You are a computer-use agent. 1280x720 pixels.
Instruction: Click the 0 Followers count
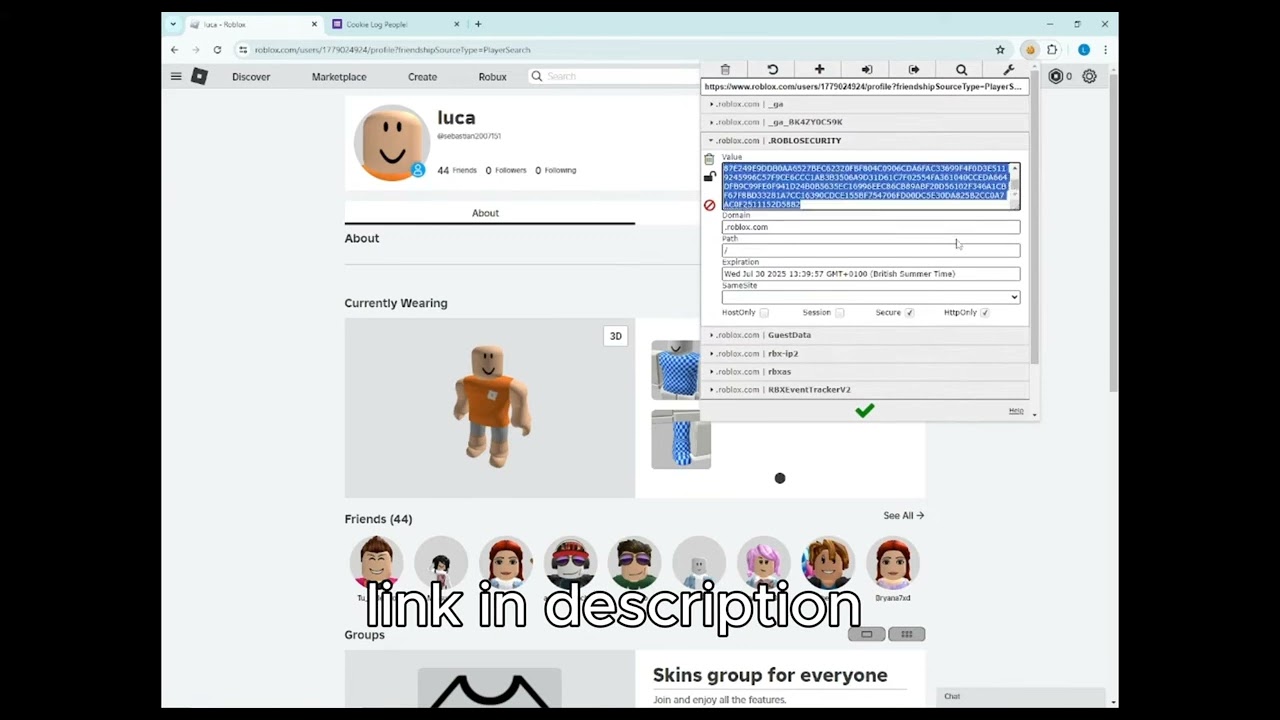[x=506, y=170]
